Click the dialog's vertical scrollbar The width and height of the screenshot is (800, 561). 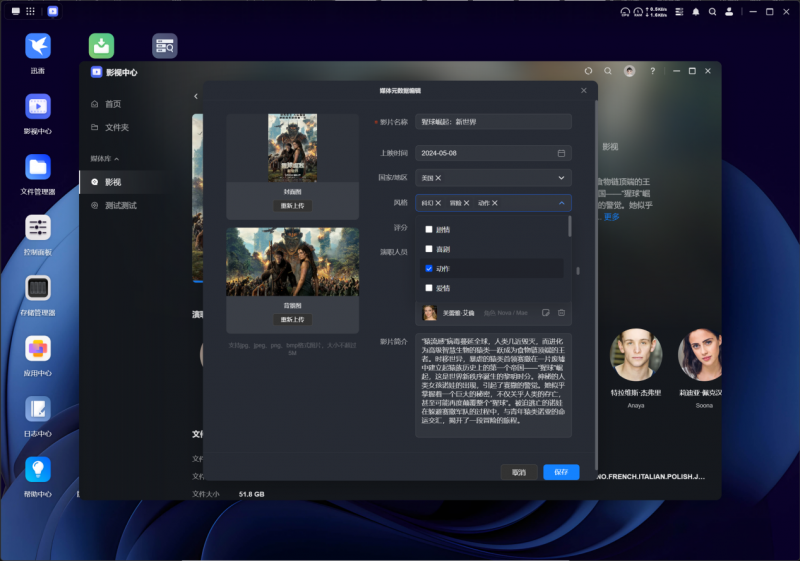click(x=596, y=285)
